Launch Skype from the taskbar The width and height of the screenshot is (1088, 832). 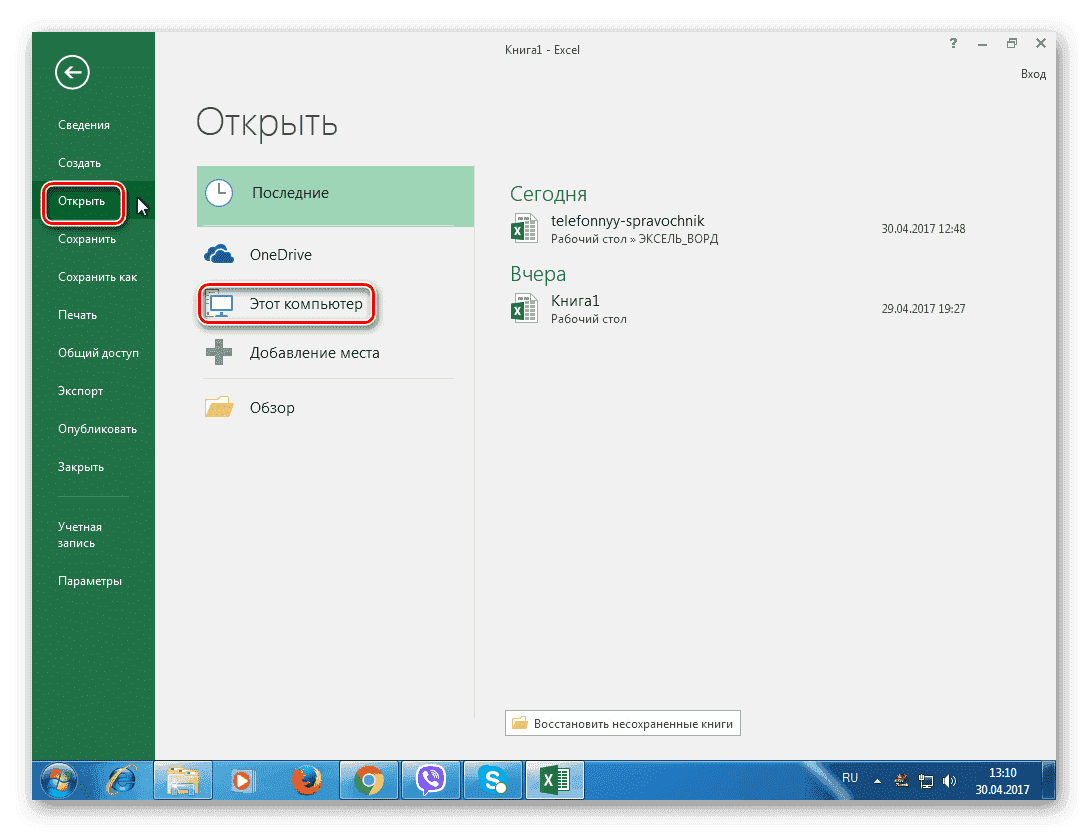[x=492, y=780]
